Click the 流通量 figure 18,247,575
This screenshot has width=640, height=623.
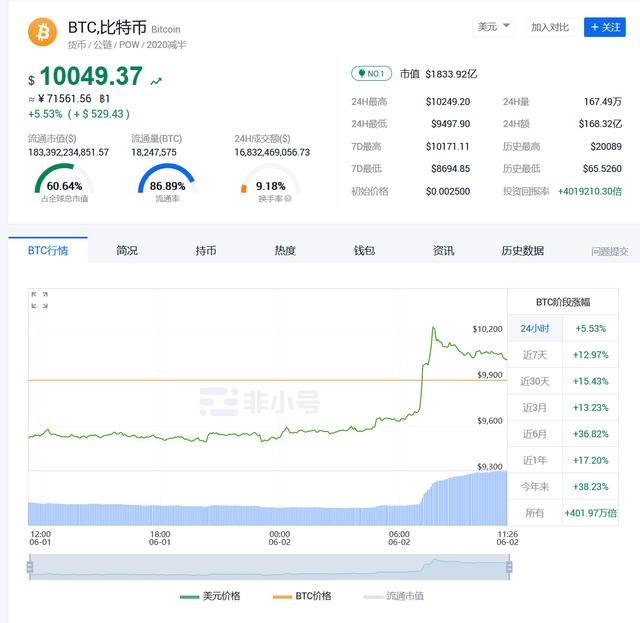[154, 153]
